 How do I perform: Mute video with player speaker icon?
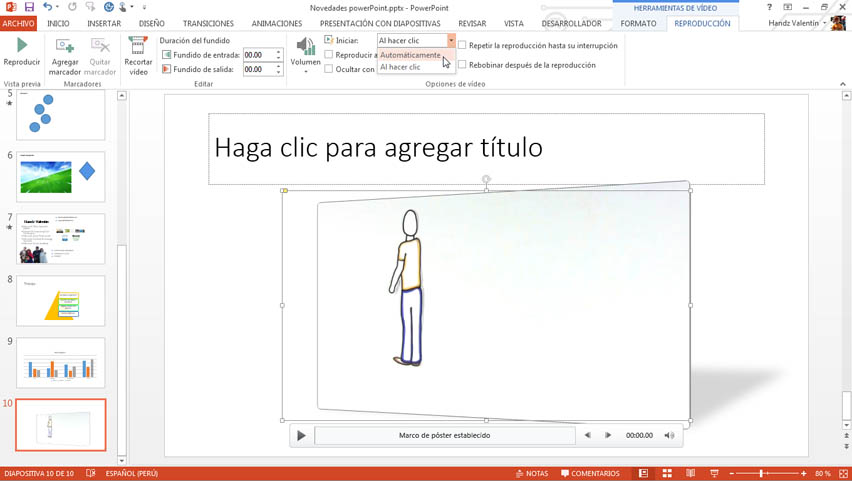pos(669,435)
